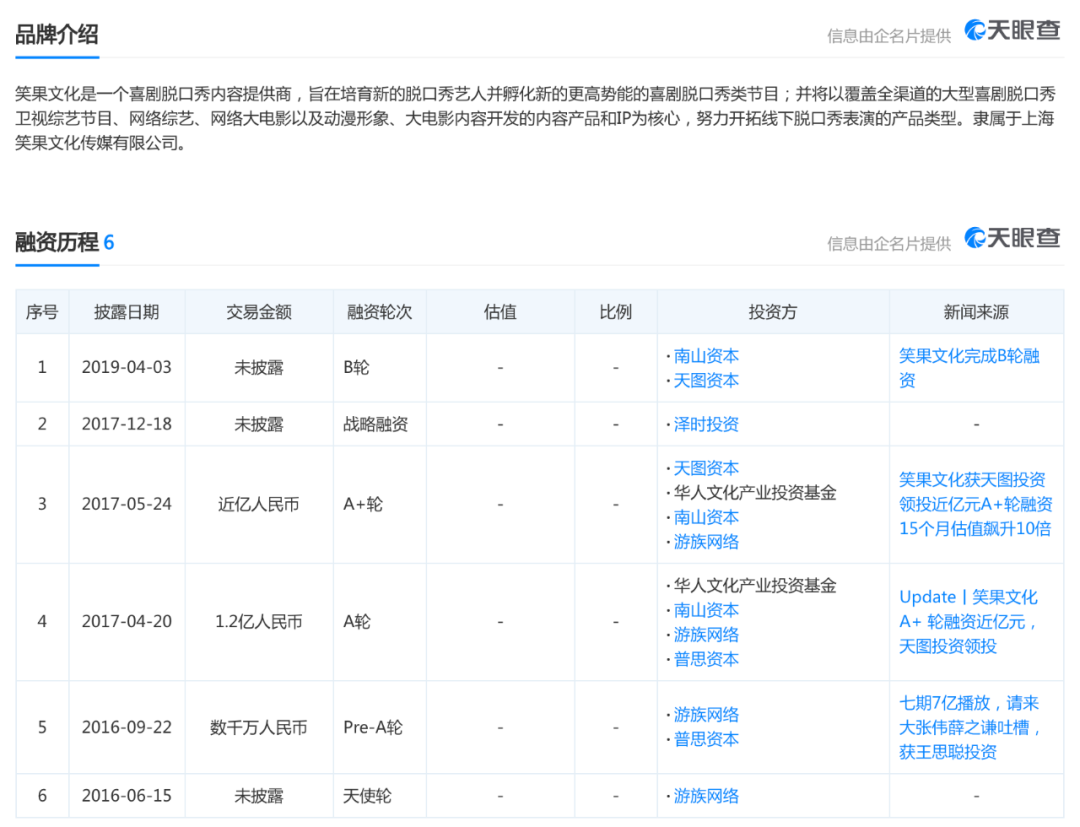
Task: Click the 数千万人民币 amount cell
Action: pyautogui.click(x=259, y=727)
